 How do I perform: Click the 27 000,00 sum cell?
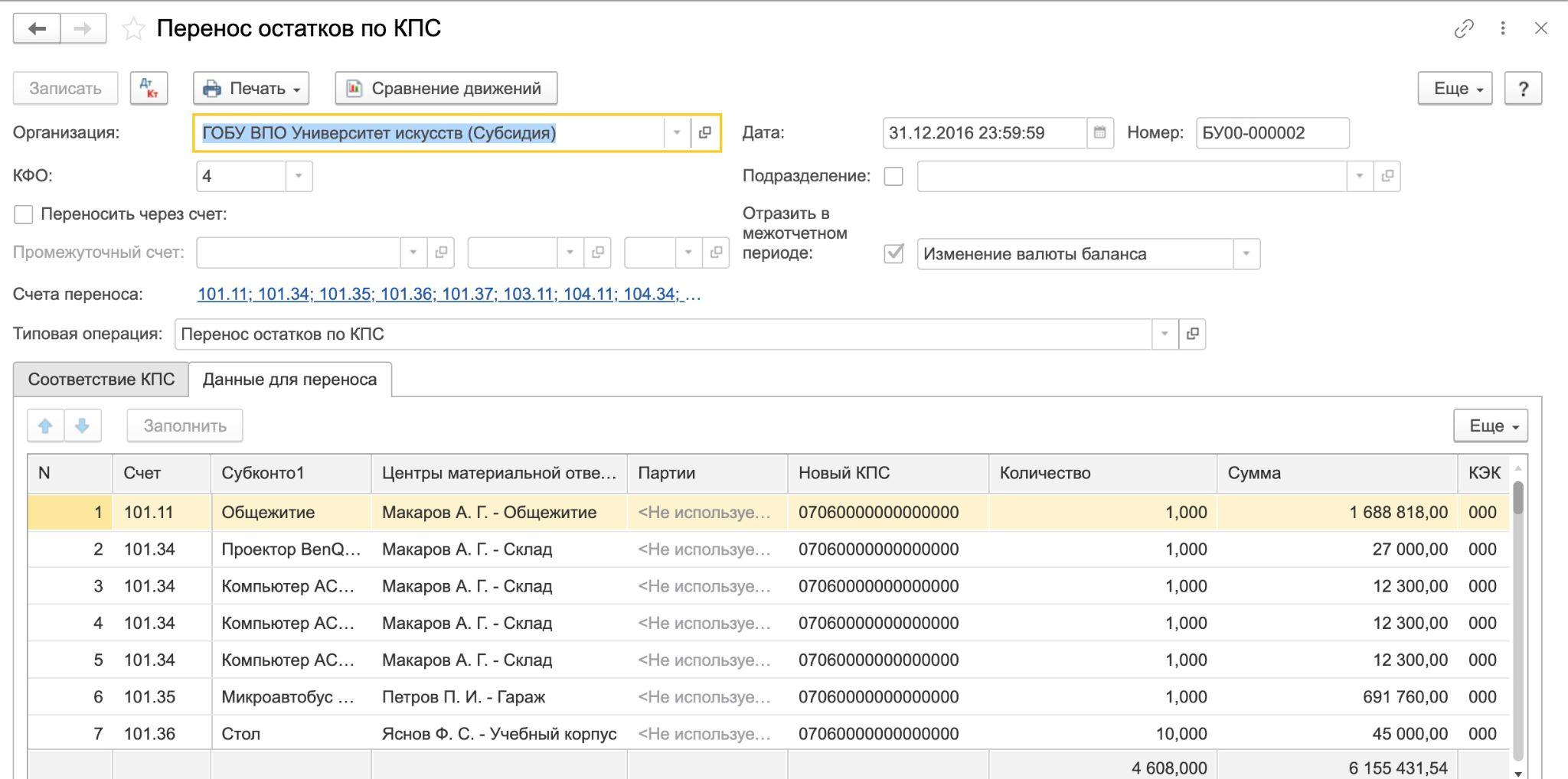[x=1338, y=549]
